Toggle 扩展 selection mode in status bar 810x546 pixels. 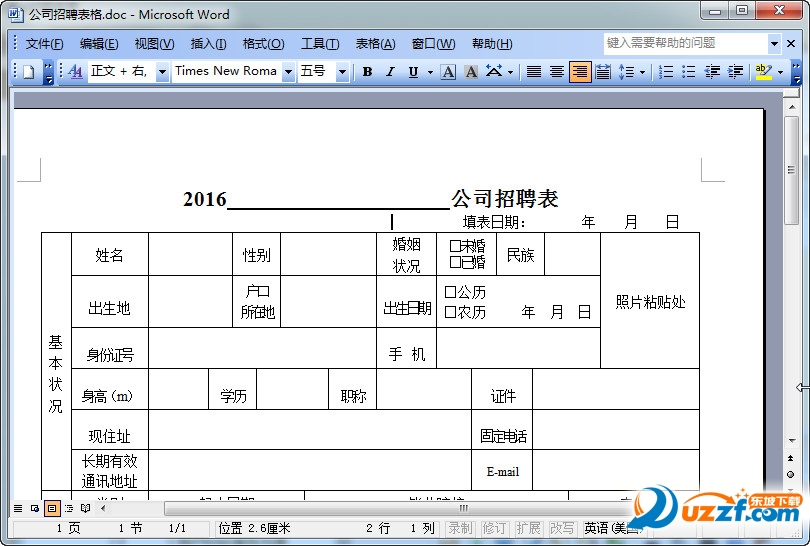pyautogui.click(x=528, y=528)
